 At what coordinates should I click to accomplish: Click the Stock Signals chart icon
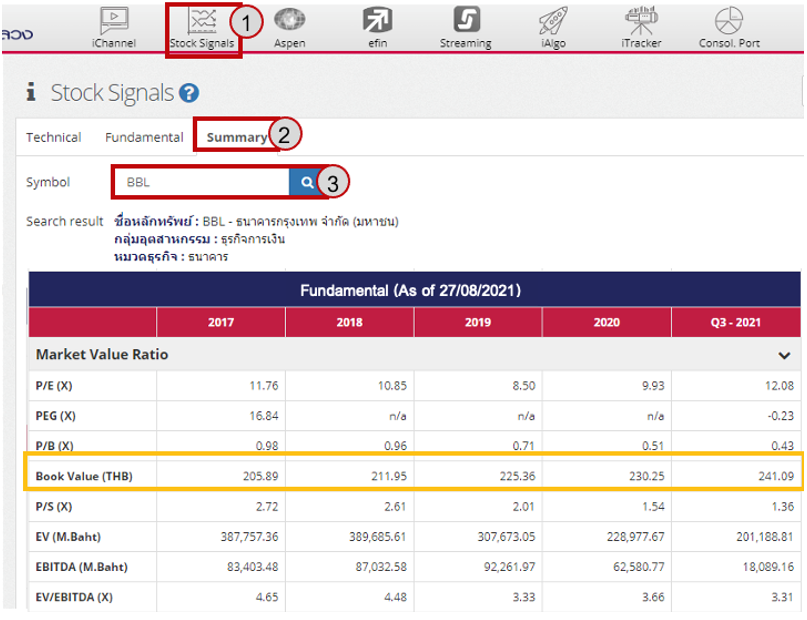203,21
